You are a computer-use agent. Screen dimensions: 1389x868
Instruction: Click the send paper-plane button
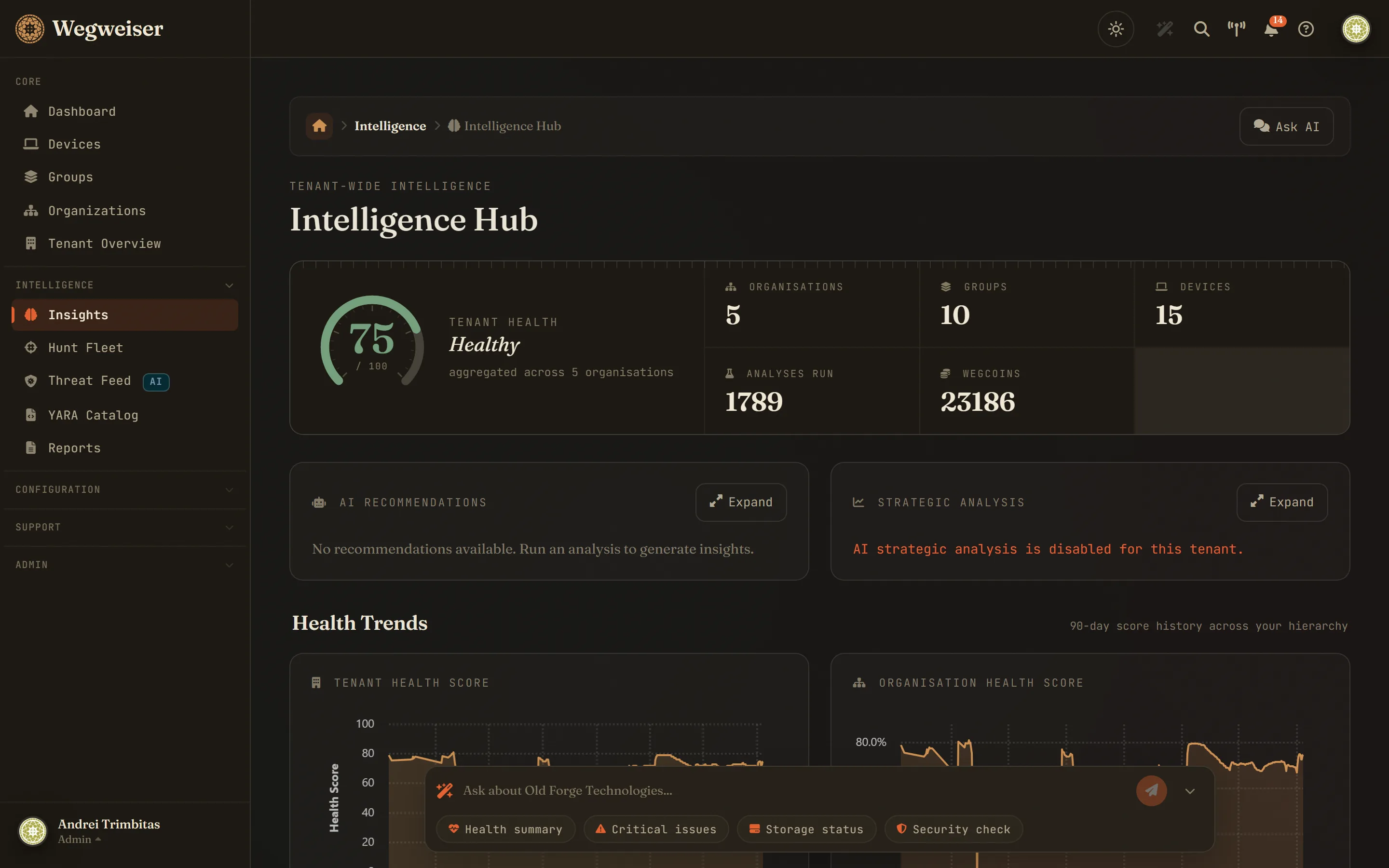coord(1151,790)
